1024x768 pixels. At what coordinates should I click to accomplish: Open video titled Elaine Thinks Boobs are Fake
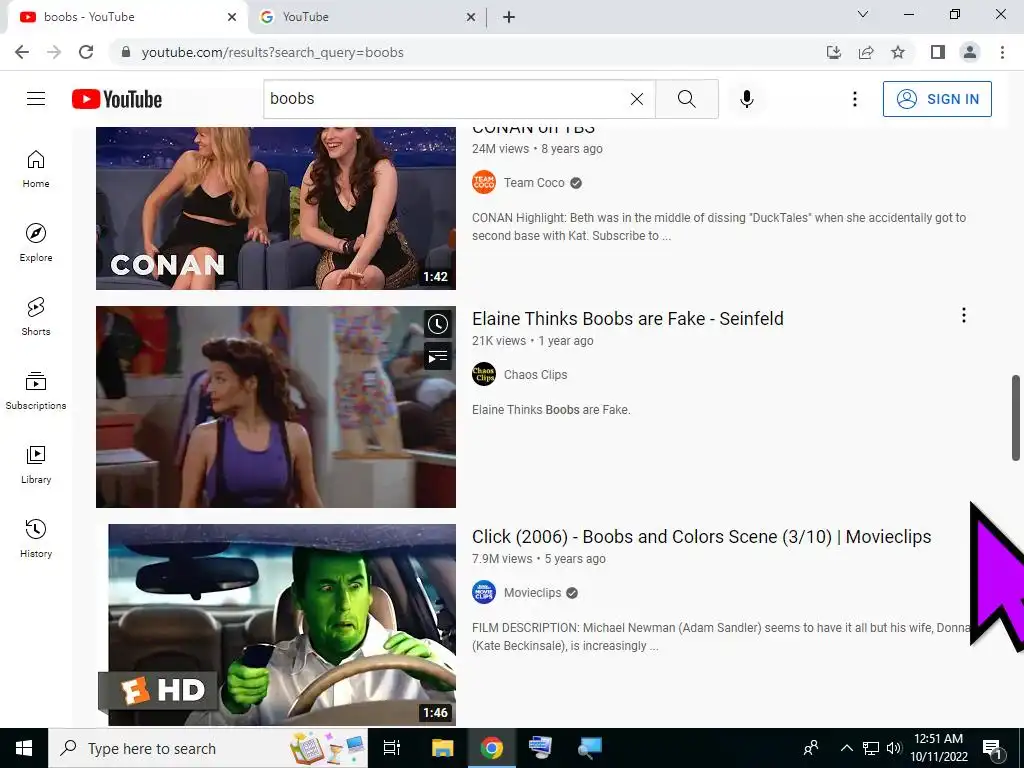[x=628, y=319]
